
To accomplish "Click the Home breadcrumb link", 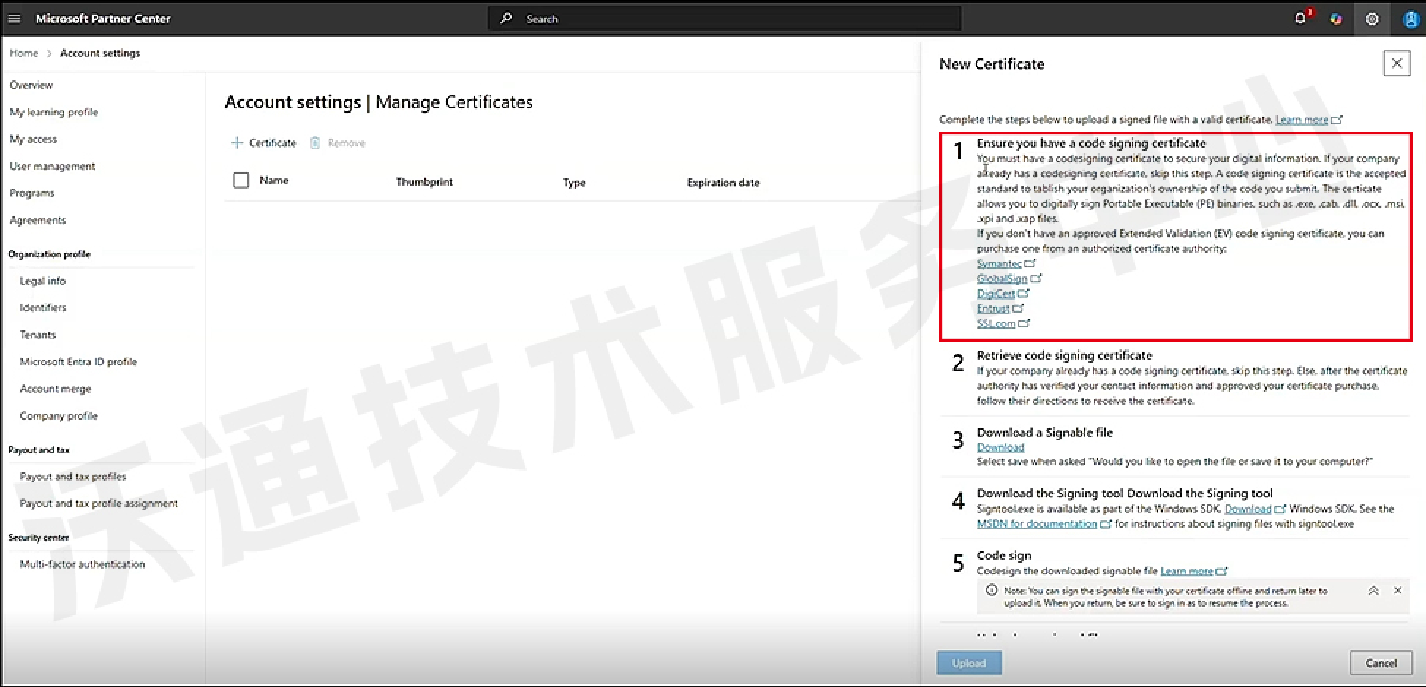I will click(x=24, y=53).
